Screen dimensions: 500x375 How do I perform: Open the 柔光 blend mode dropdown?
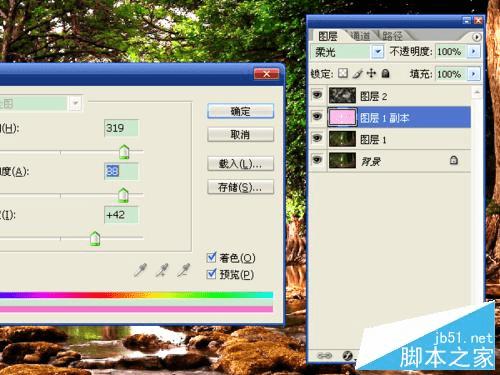[378, 52]
